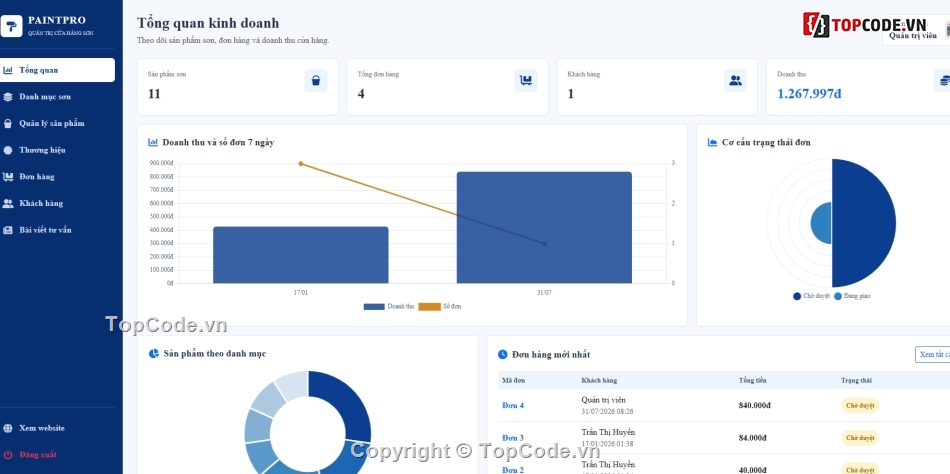
Task: Click the Sản phẩm sơn count 11
Action: (x=154, y=94)
